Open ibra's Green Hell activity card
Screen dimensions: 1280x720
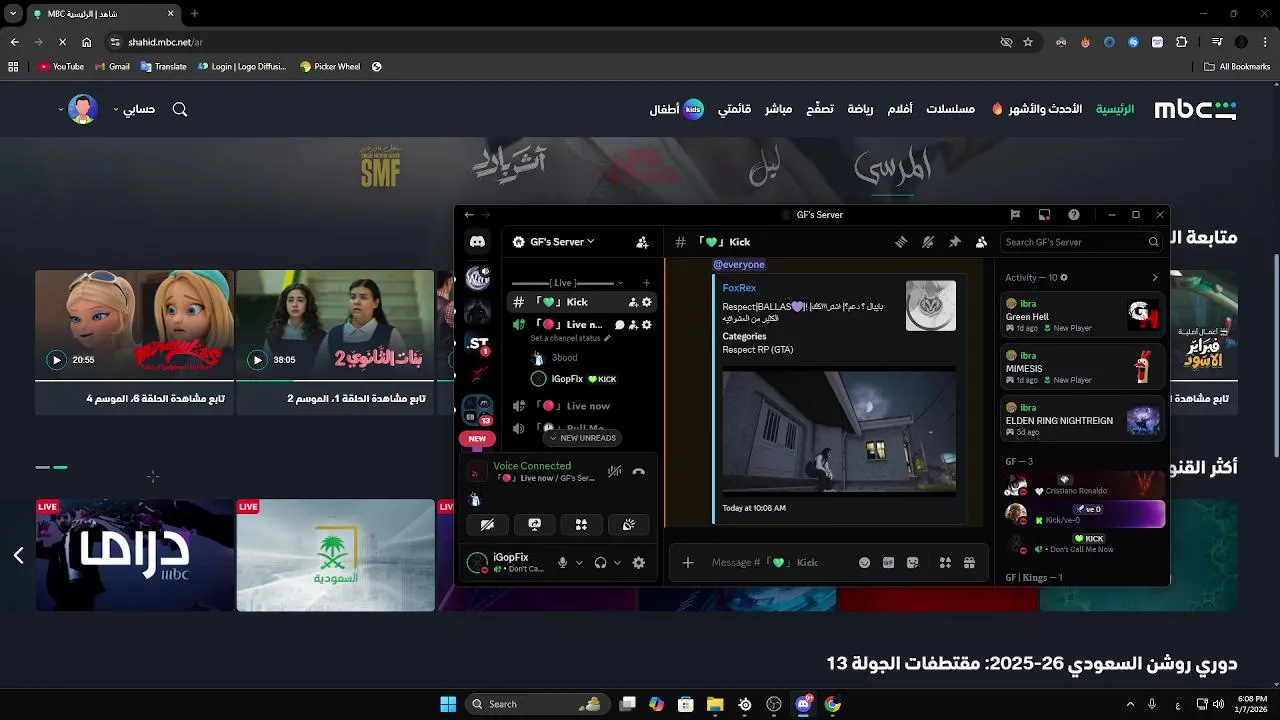1082,315
